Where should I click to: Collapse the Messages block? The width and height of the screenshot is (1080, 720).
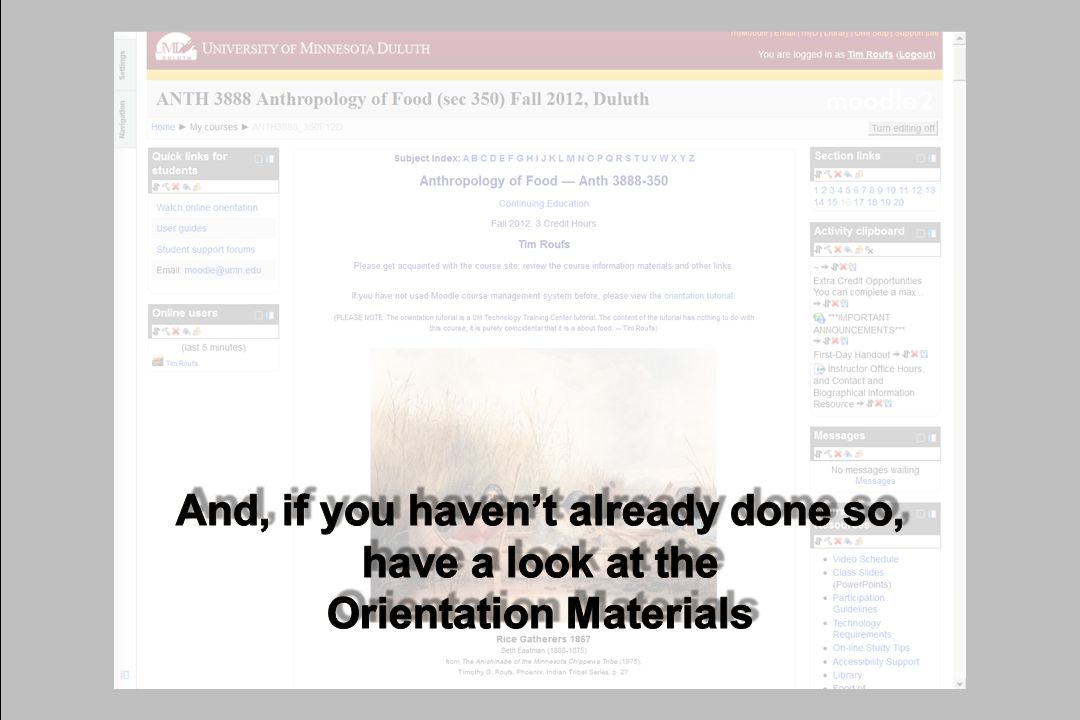pos(920,438)
